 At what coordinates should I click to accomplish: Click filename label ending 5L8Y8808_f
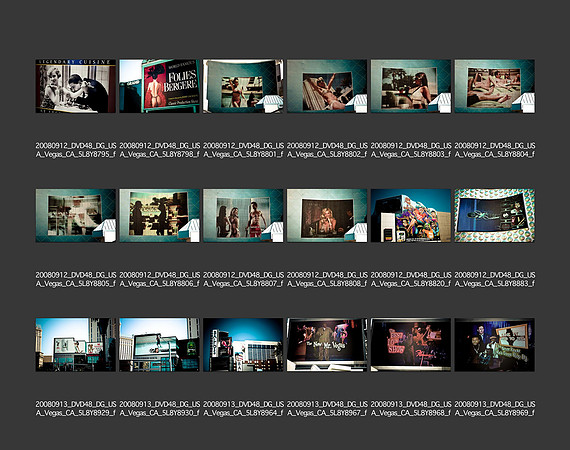[327, 279]
